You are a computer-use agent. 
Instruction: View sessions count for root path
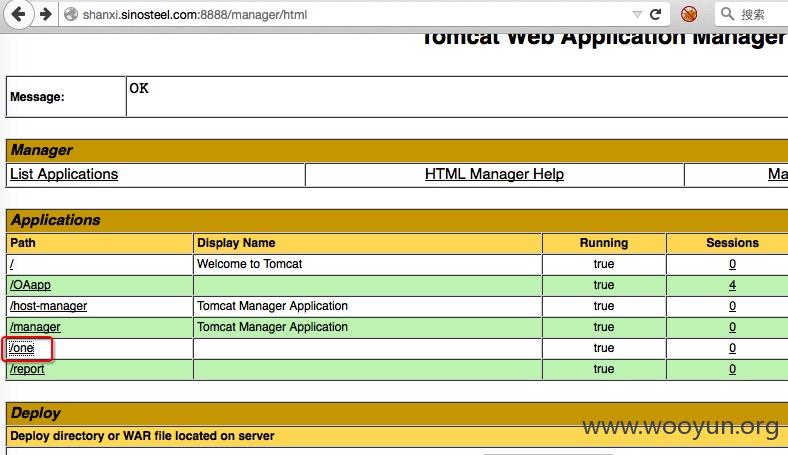click(732, 264)
